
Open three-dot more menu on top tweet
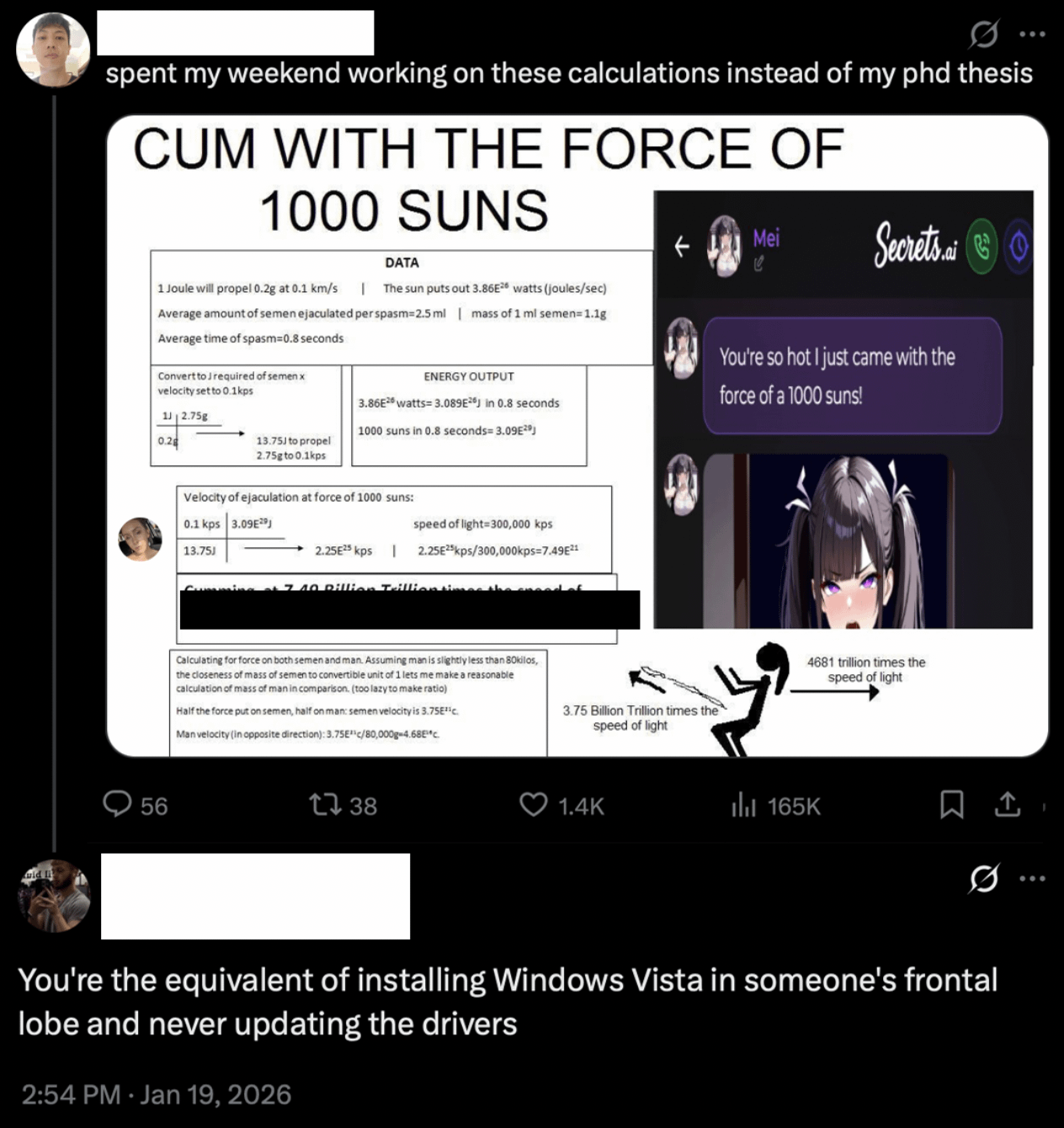click(1032, 35)
